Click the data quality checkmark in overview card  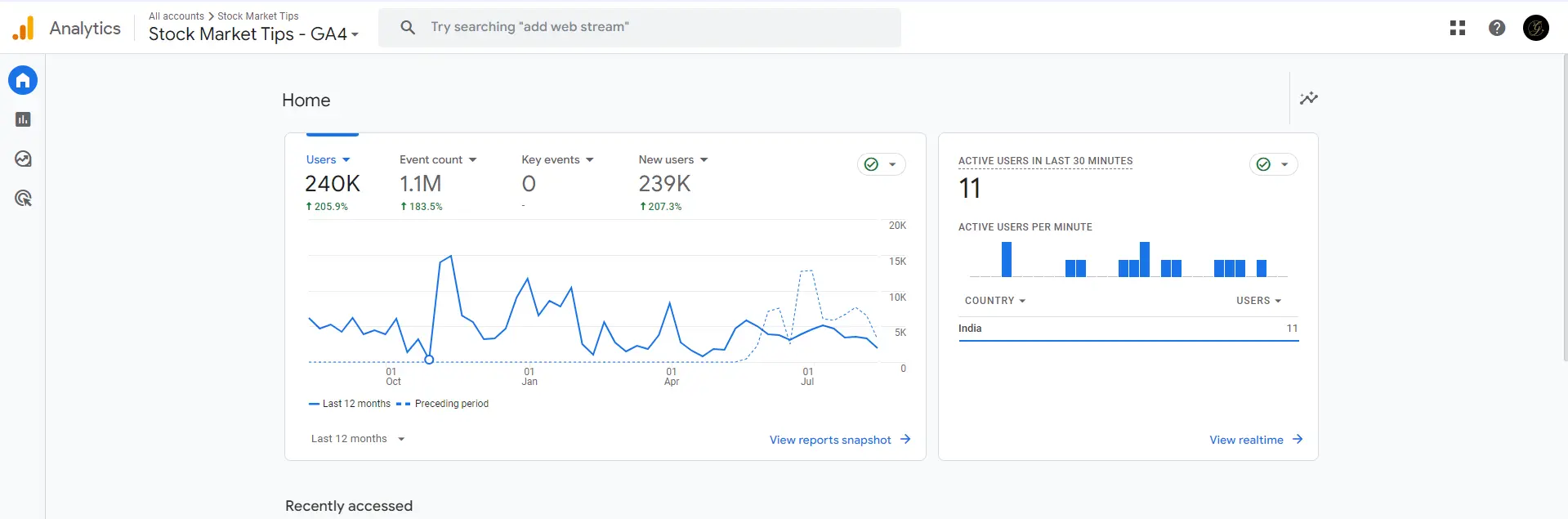click(x=871, y=164)
